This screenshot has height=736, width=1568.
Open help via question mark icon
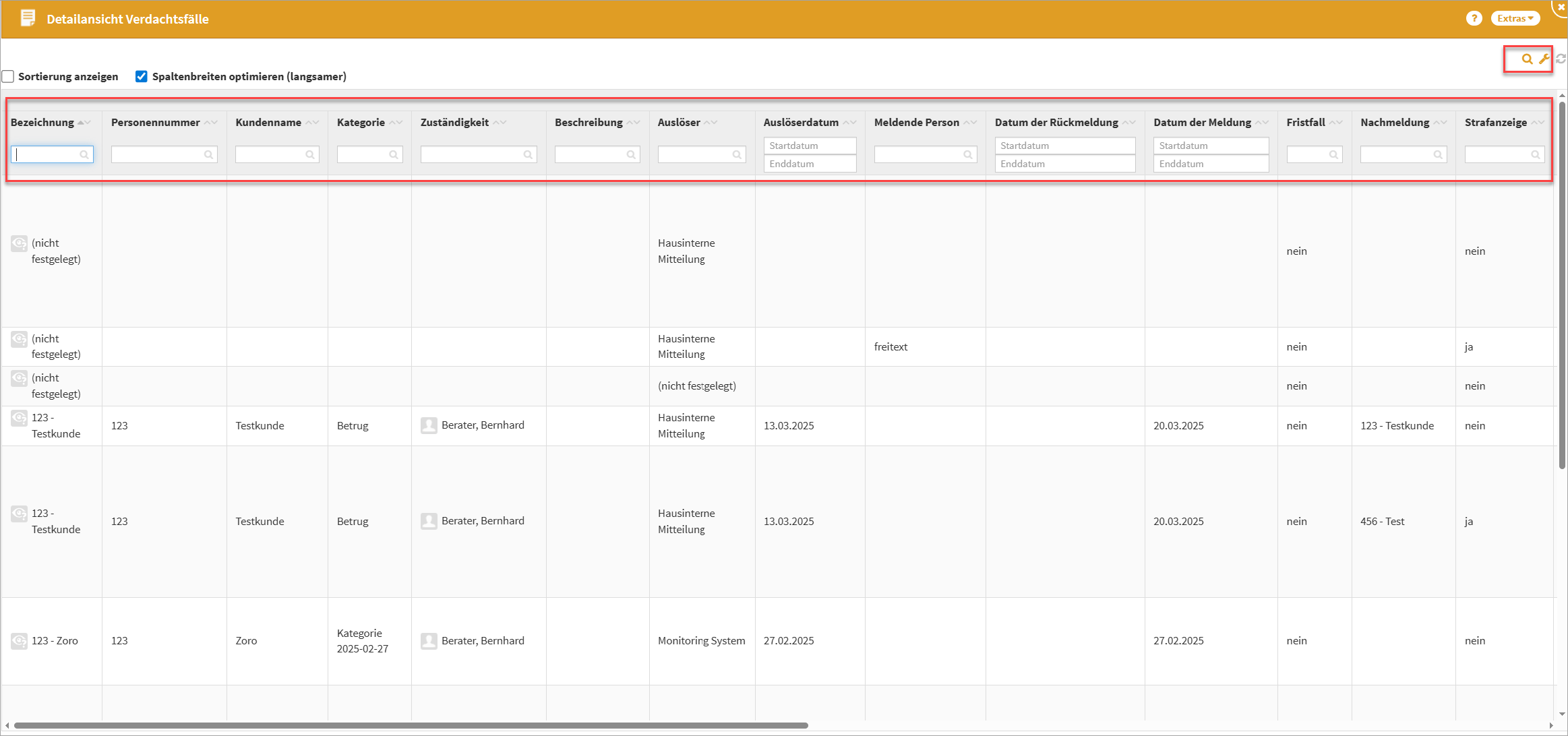(x=1474, y=19)
